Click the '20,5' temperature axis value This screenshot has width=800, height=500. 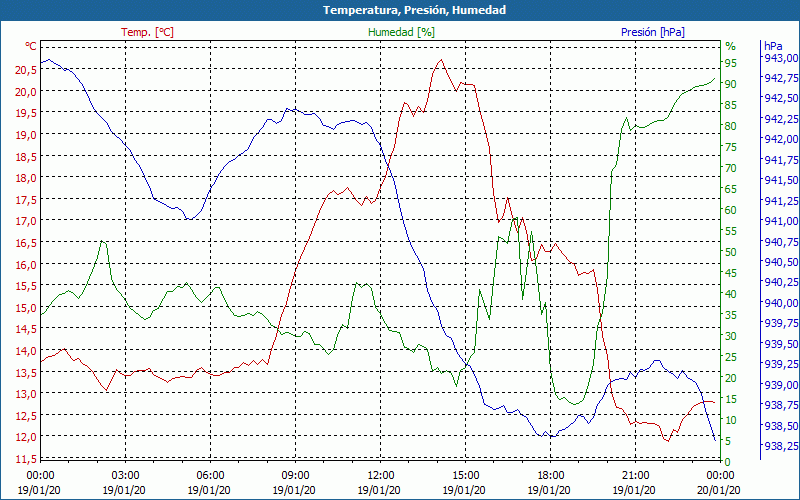click(x=26, y=70)
